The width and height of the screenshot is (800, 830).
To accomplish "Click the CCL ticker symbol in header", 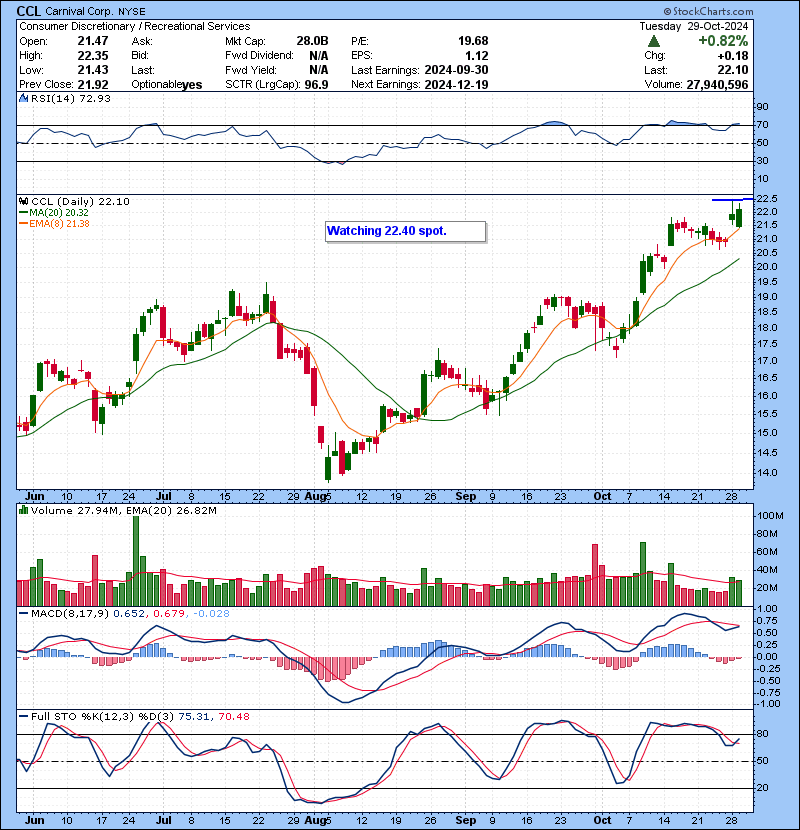I will [29, 11].
